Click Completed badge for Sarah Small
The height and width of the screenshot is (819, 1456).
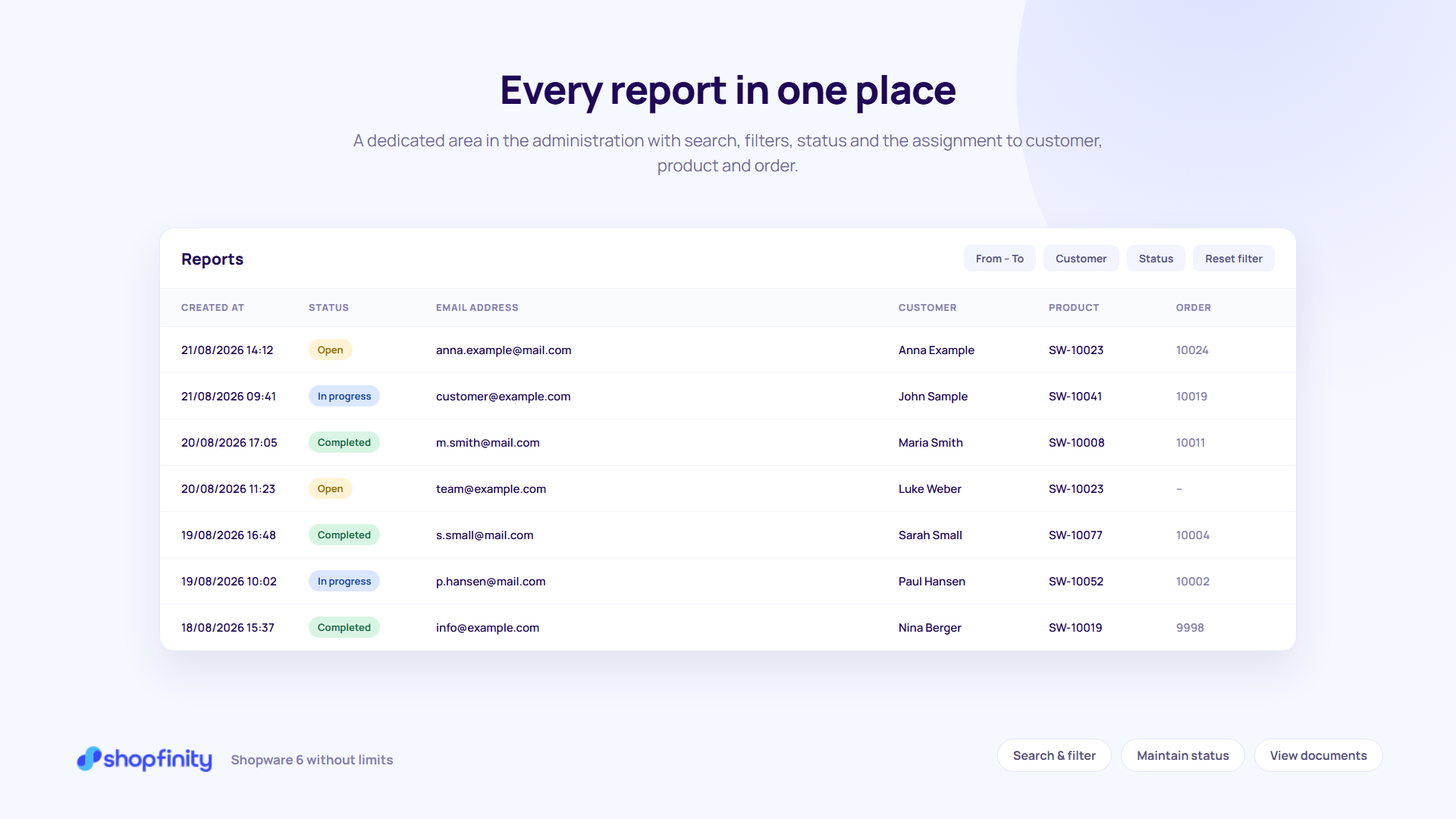(344, 535)
